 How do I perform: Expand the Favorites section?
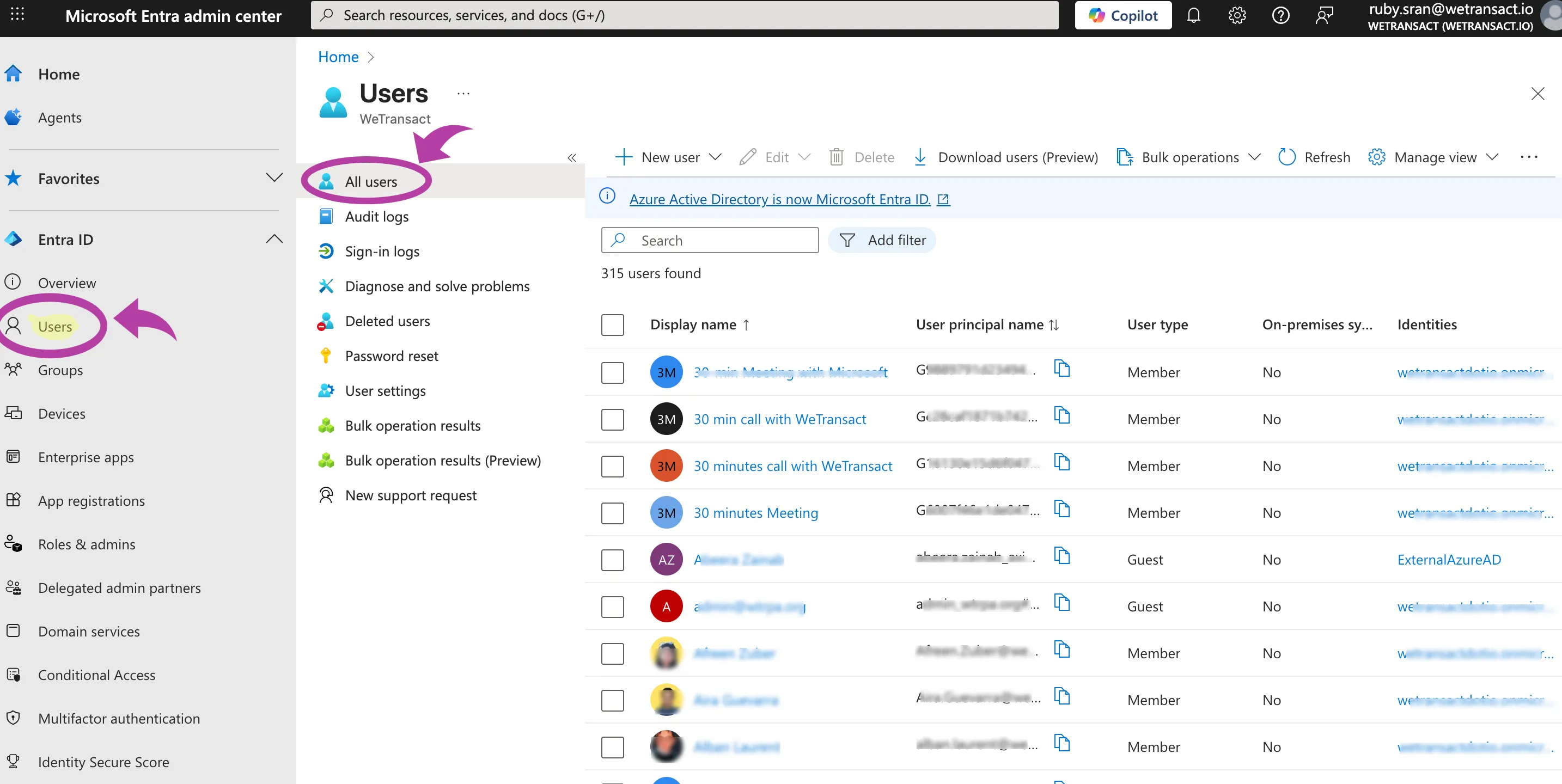(274, 178)
